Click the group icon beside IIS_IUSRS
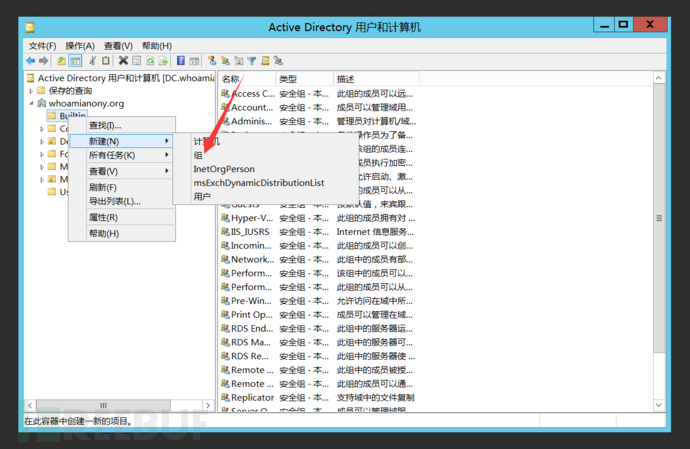Image resolution: width=690 pixels, height=449 pixels. [x=225, y=231]
